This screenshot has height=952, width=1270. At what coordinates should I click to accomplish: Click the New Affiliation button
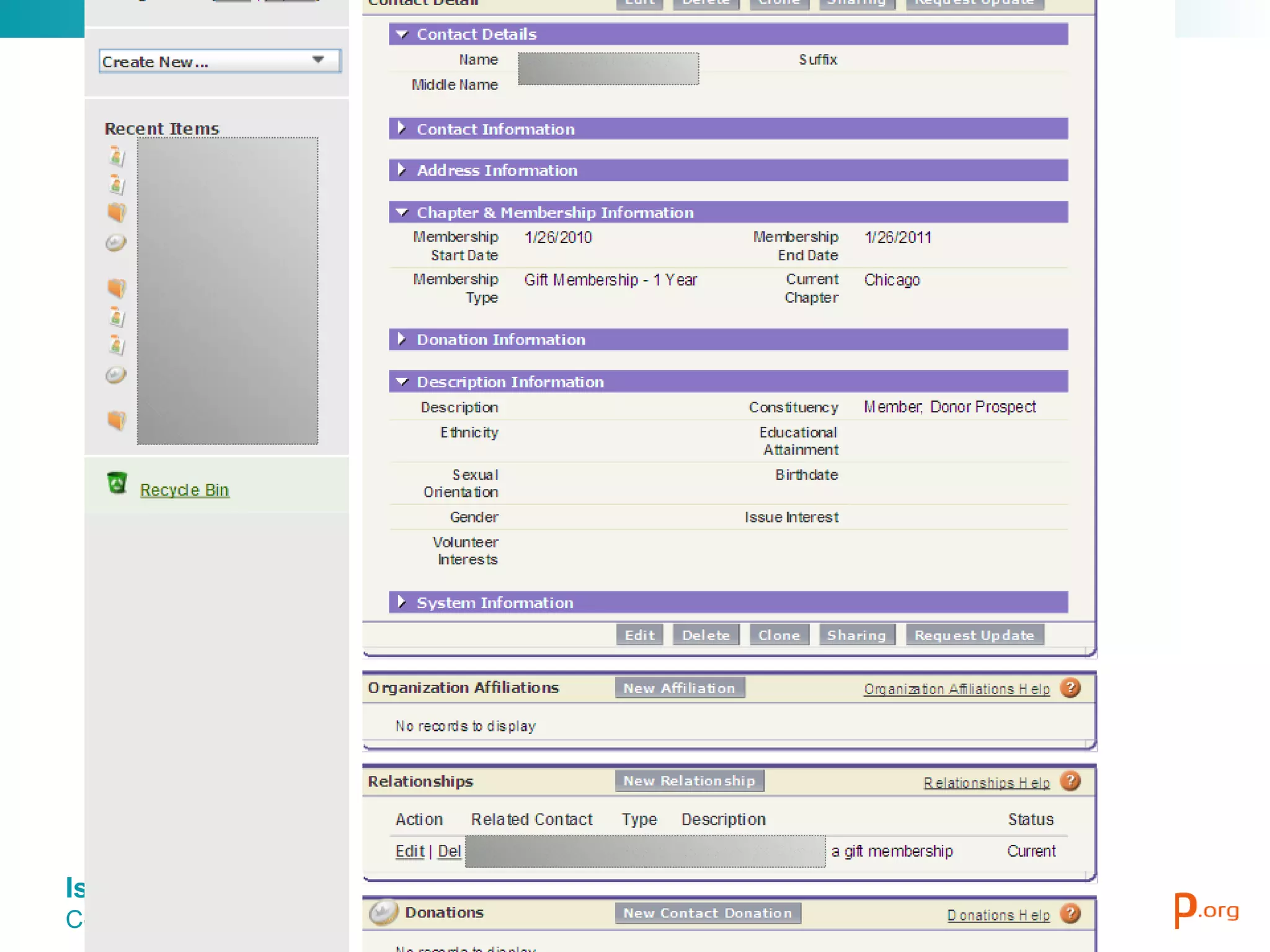(x=679, y=688)
